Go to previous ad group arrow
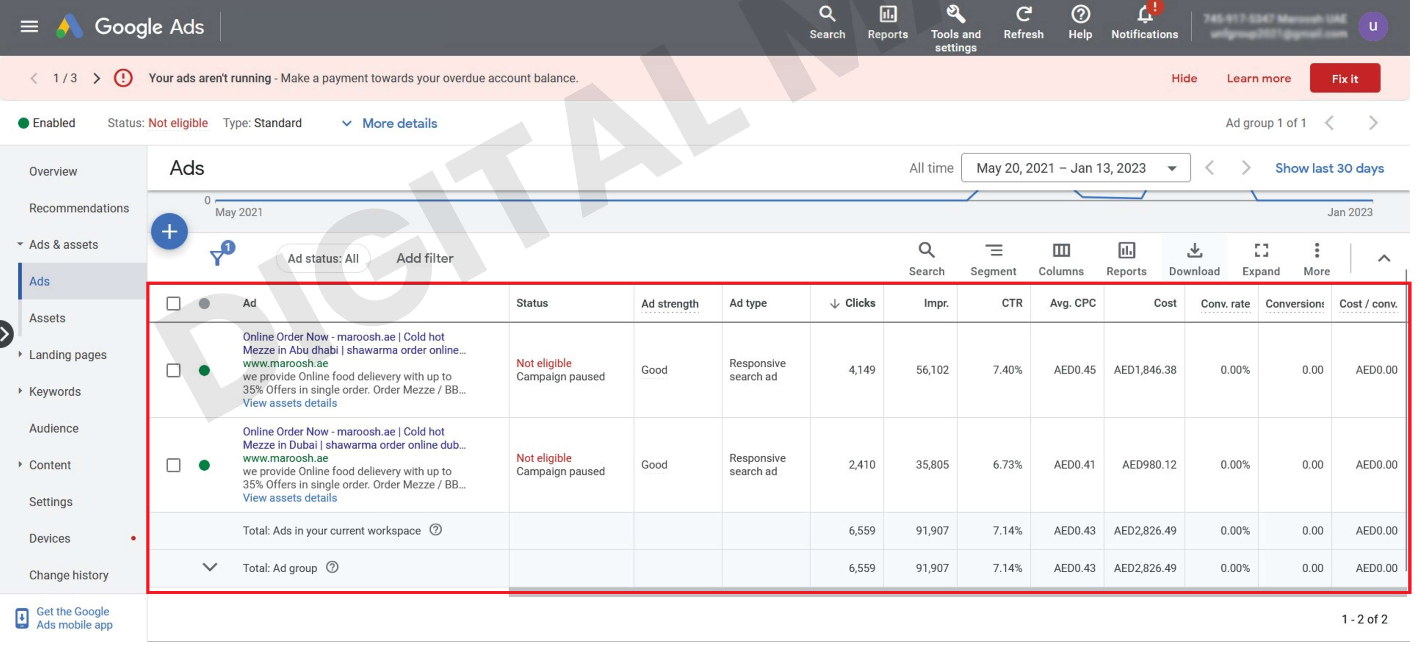The width and height of the screenshot is (1416, 646). click(1329, 123)
